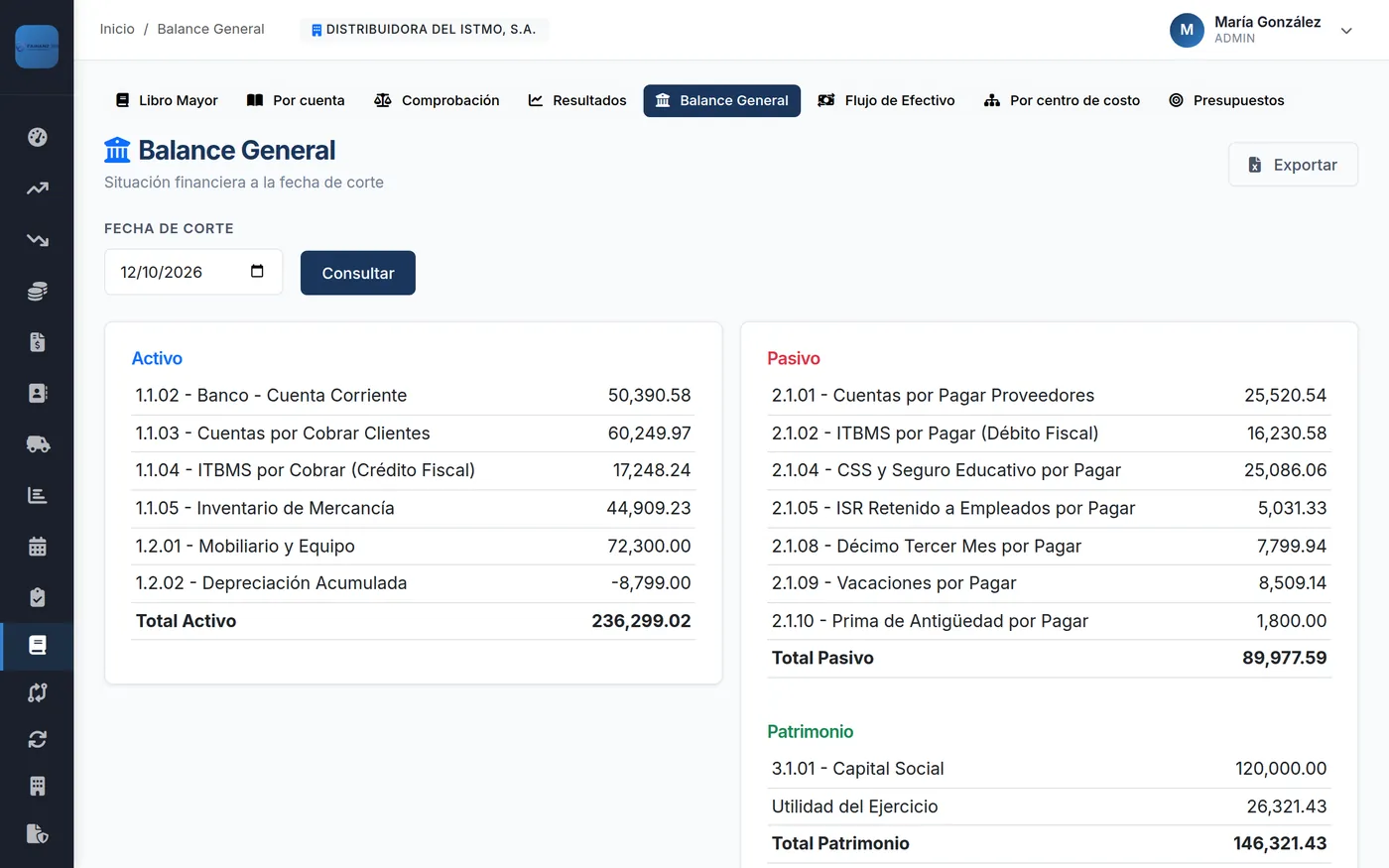1389x868 pixels.
Task: Click the Total Activo amount 236,299.02
Action: click(641, 621)
